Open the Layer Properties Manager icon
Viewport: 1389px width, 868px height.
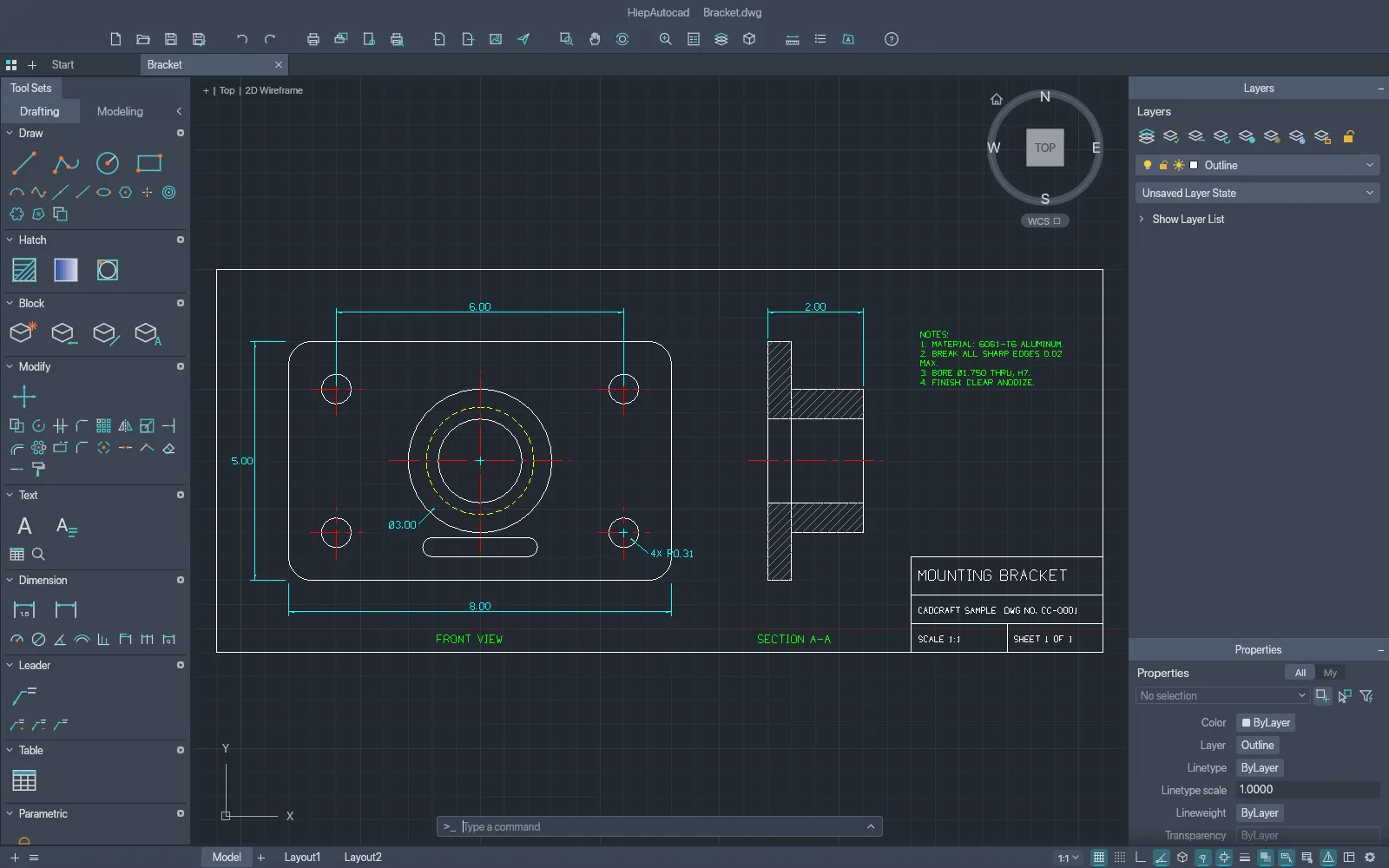[1147, 136]
